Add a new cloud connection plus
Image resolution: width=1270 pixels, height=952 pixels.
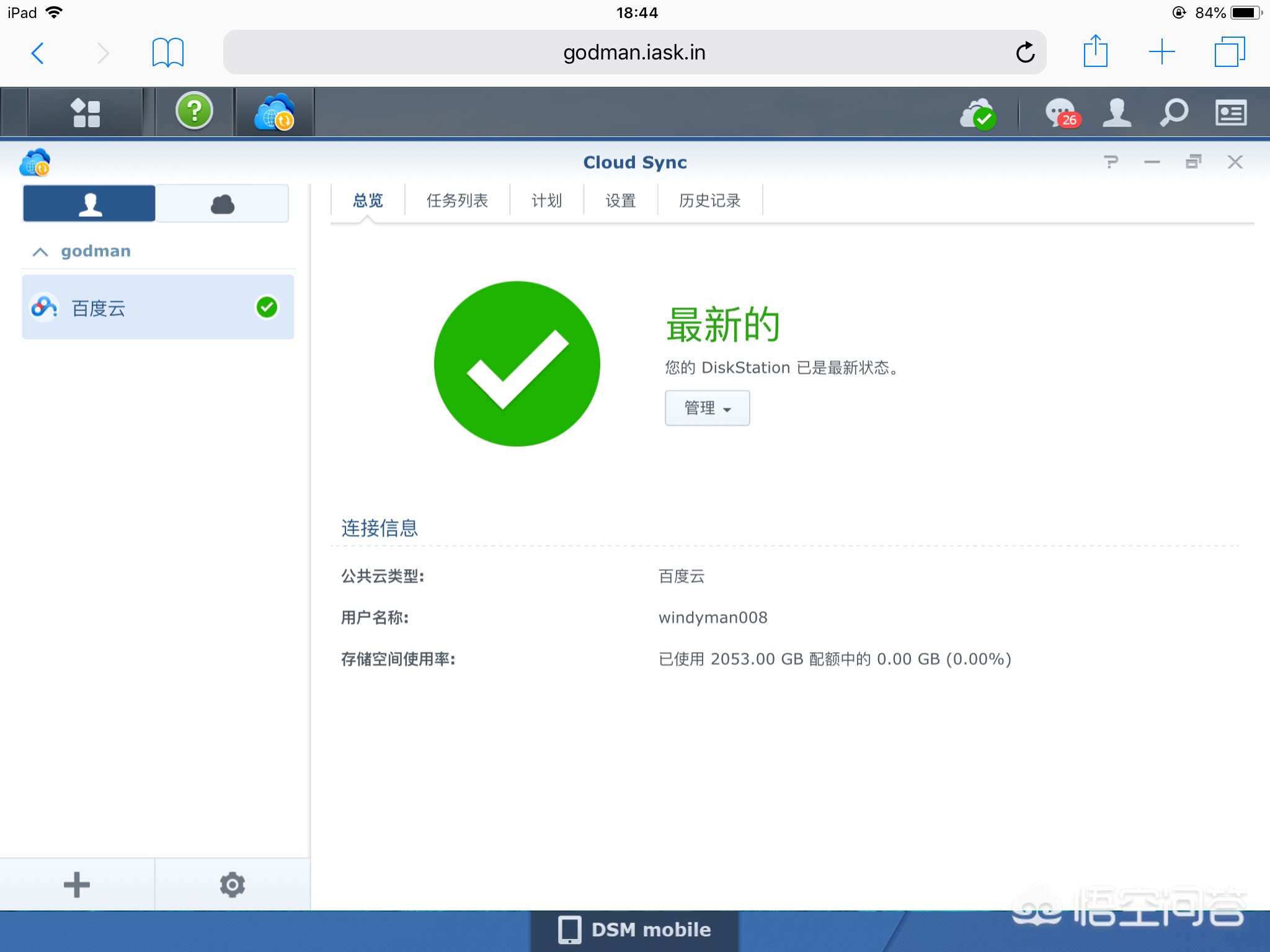click(77, 884)
